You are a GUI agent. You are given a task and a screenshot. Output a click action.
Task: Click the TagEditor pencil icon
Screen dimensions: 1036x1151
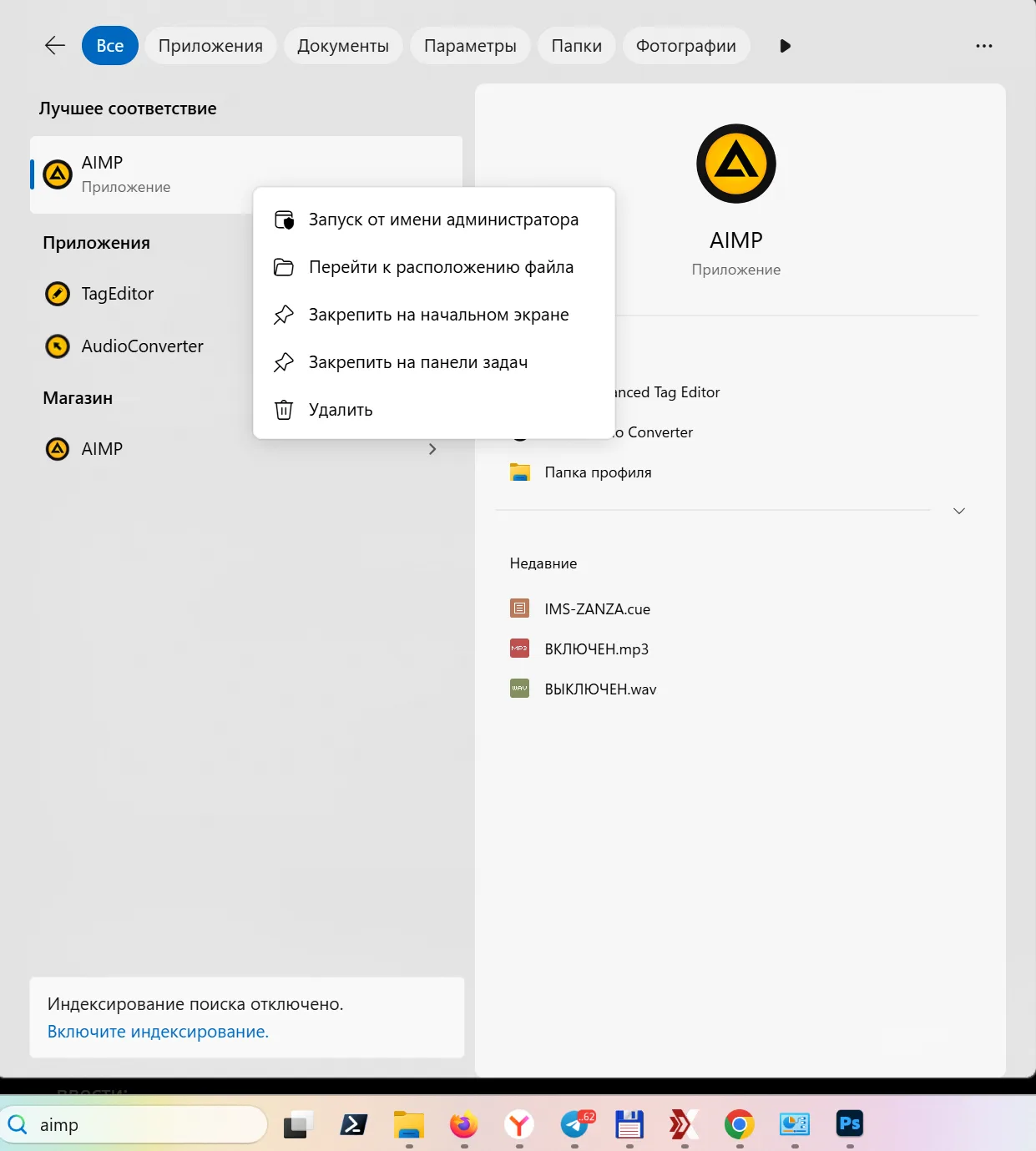click(x=58, y=294)
